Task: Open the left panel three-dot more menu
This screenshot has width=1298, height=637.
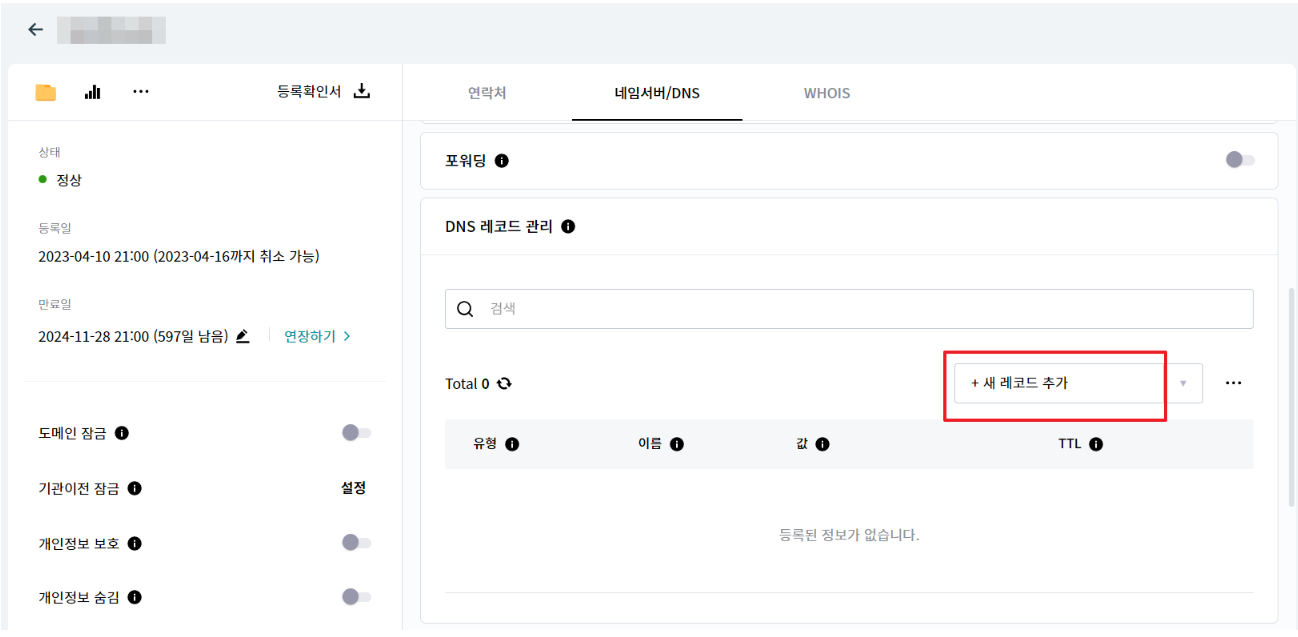Action: [x=141, y=92]
